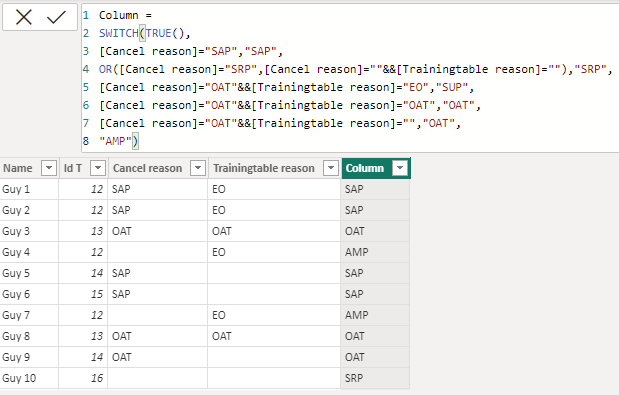Select the Guy 7 name cell
Image resolution: width=619 pixels, height=395 pixels.
[x=29, y=315]
